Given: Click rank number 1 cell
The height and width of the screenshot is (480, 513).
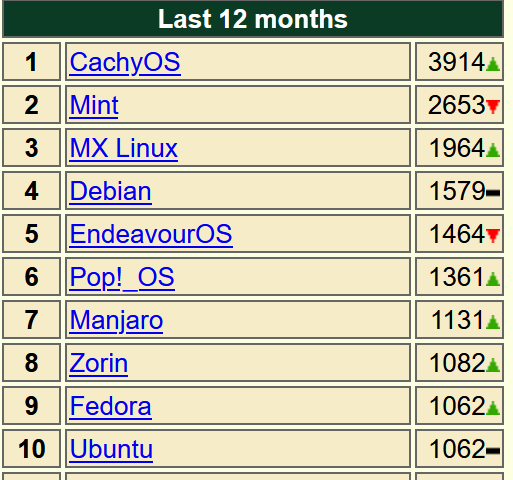Looking at the screenshot, I should 31,62.
